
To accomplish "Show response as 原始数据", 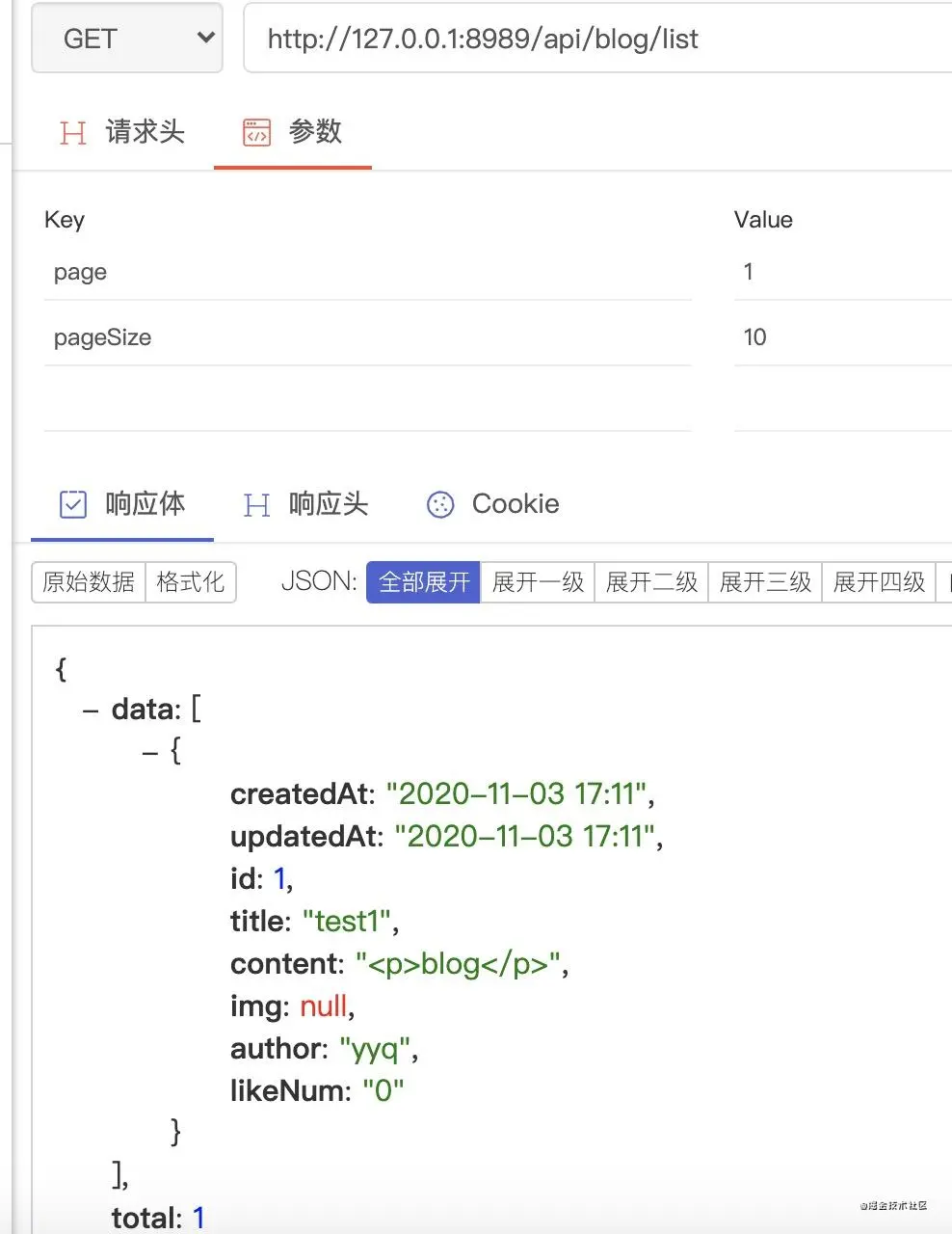I will 89,582.
